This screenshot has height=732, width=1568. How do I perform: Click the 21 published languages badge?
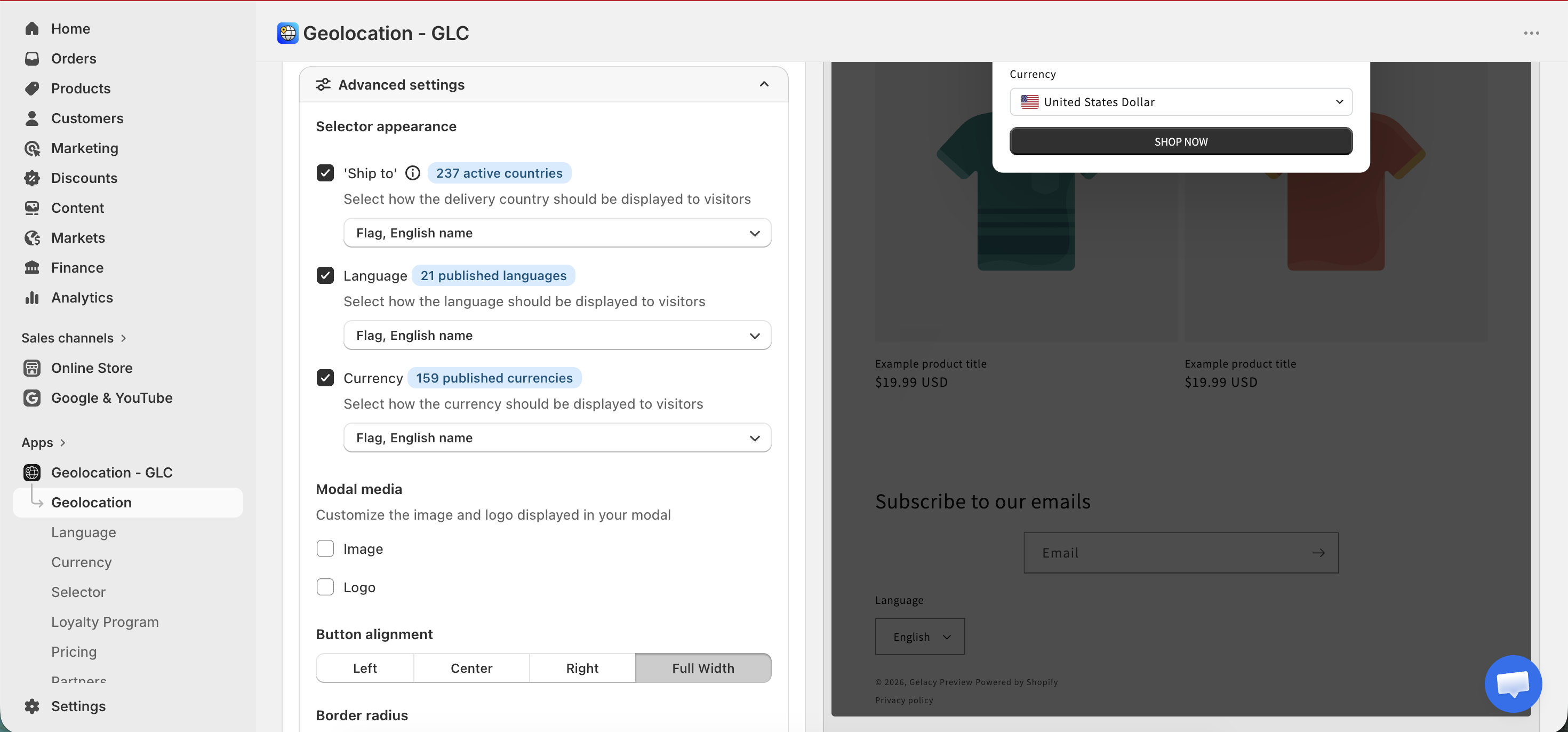[494, 275]
